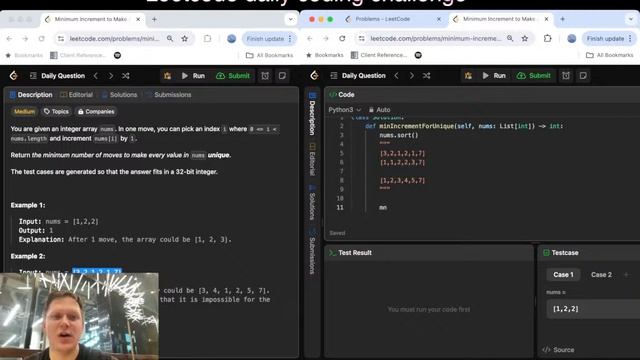Switch to Description tab in left window
The width and height of the screenshot is (640, 360).
click(31, 95)
